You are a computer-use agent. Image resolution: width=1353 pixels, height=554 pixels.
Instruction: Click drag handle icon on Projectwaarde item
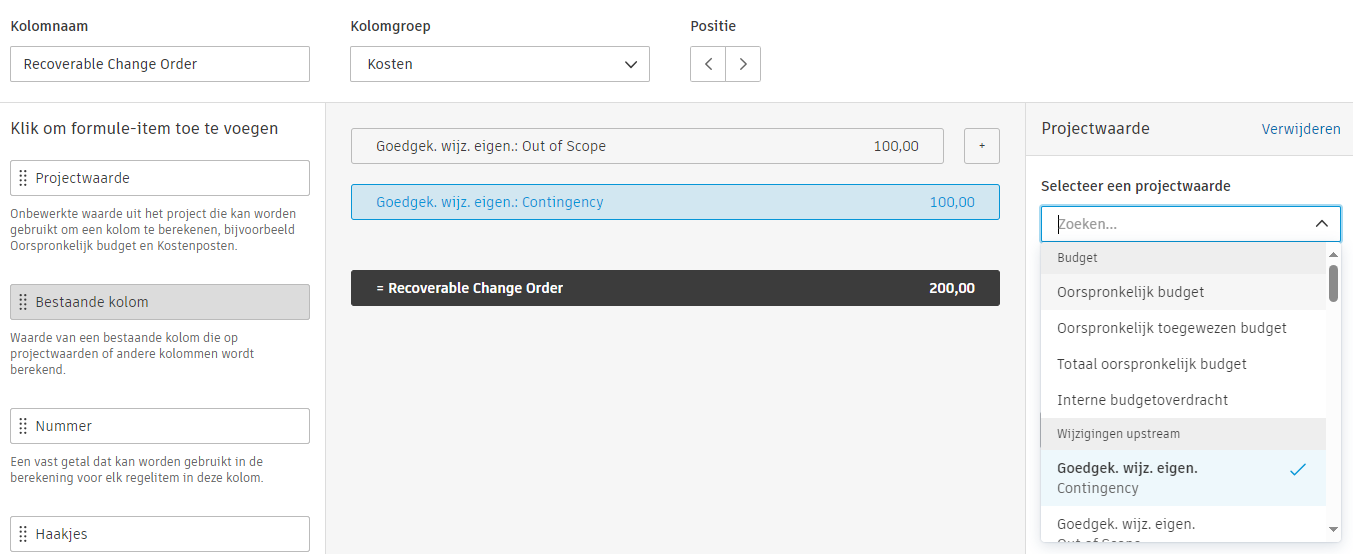point(23,178)
